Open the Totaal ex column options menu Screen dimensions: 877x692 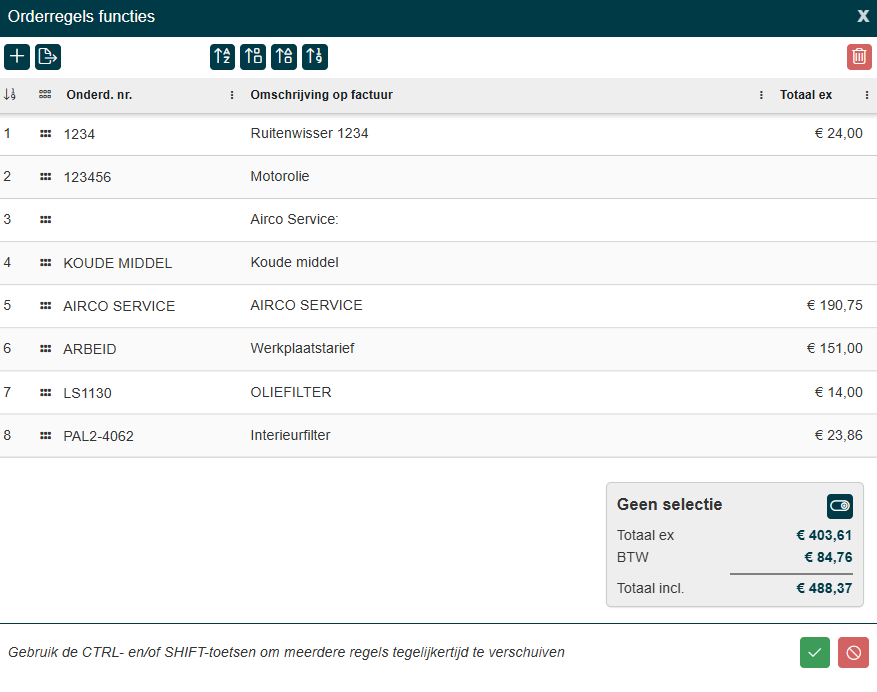[x=866, y=96]
